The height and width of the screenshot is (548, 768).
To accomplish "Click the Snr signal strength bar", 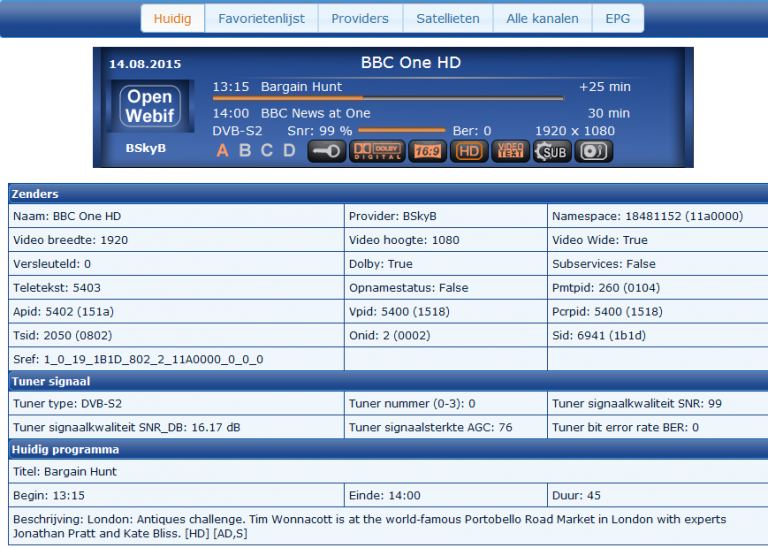I will (401, 131).
